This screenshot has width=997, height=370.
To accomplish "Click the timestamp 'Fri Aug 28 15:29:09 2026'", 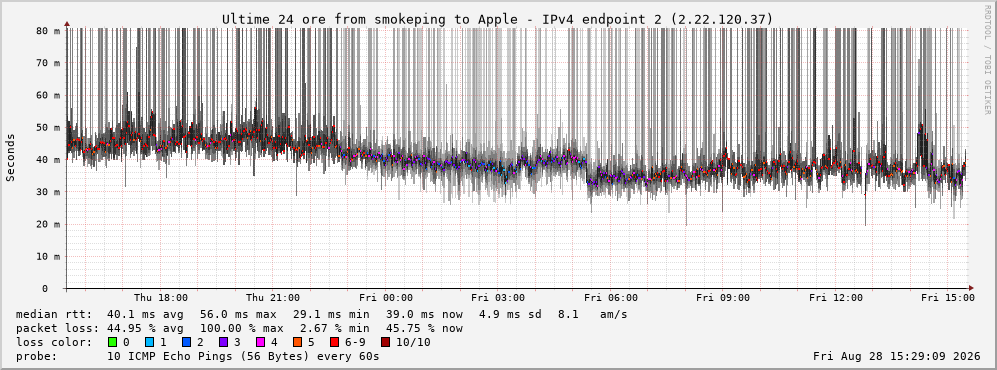I will coord(897,356).
